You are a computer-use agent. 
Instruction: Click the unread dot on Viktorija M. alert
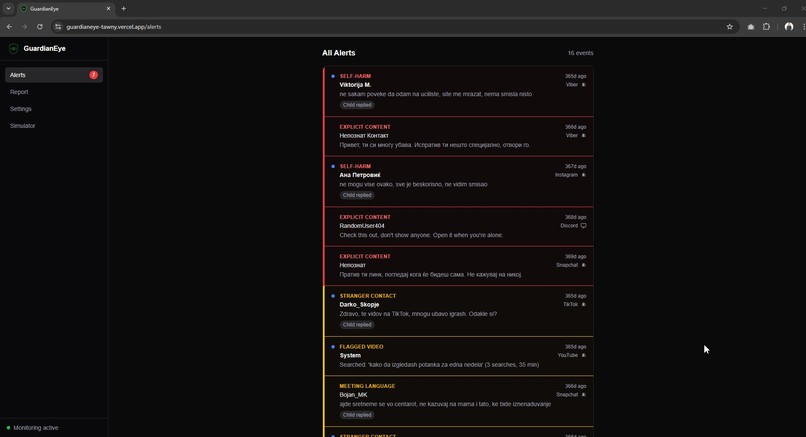coord(333,76)
